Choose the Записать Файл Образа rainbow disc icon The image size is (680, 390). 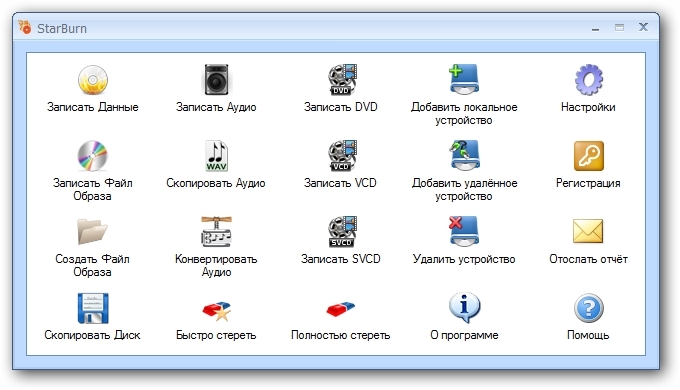[93, 156]
